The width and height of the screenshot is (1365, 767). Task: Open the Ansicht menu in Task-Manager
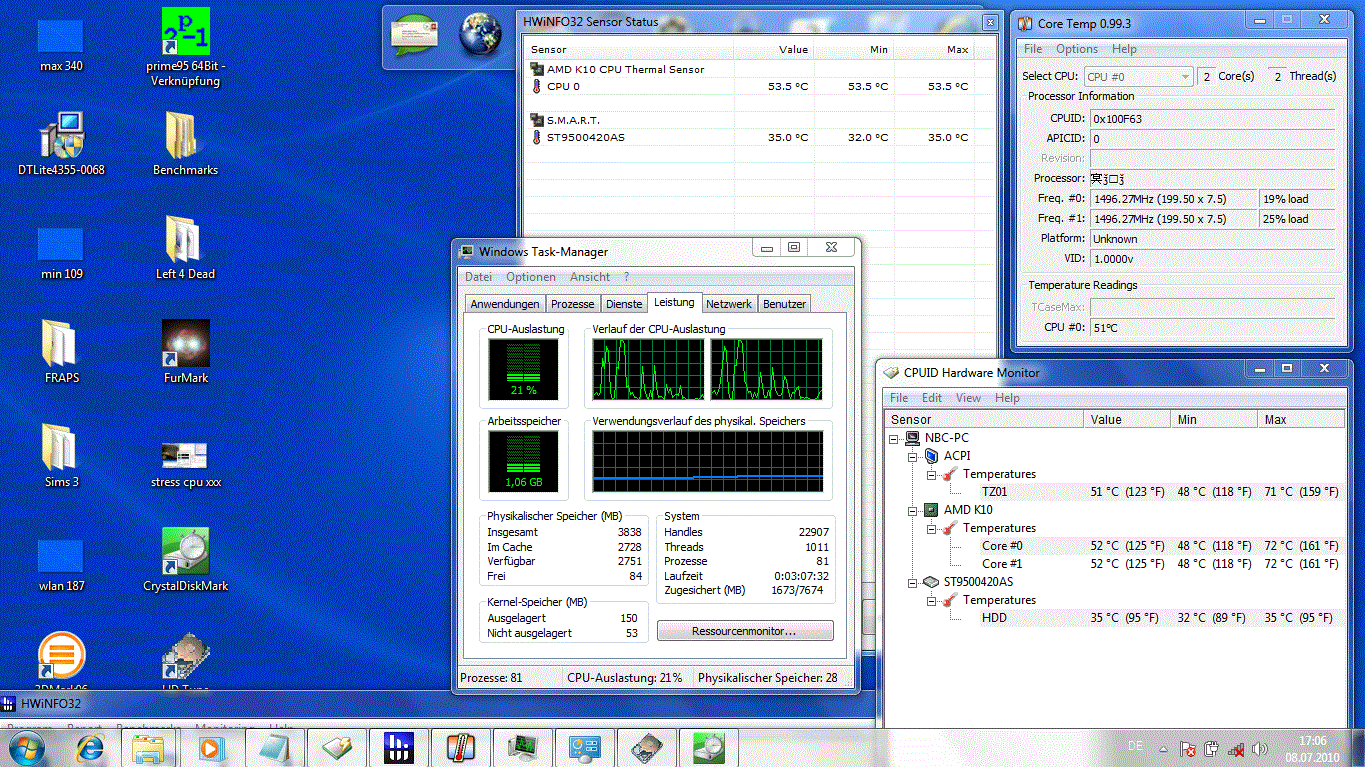590,277
